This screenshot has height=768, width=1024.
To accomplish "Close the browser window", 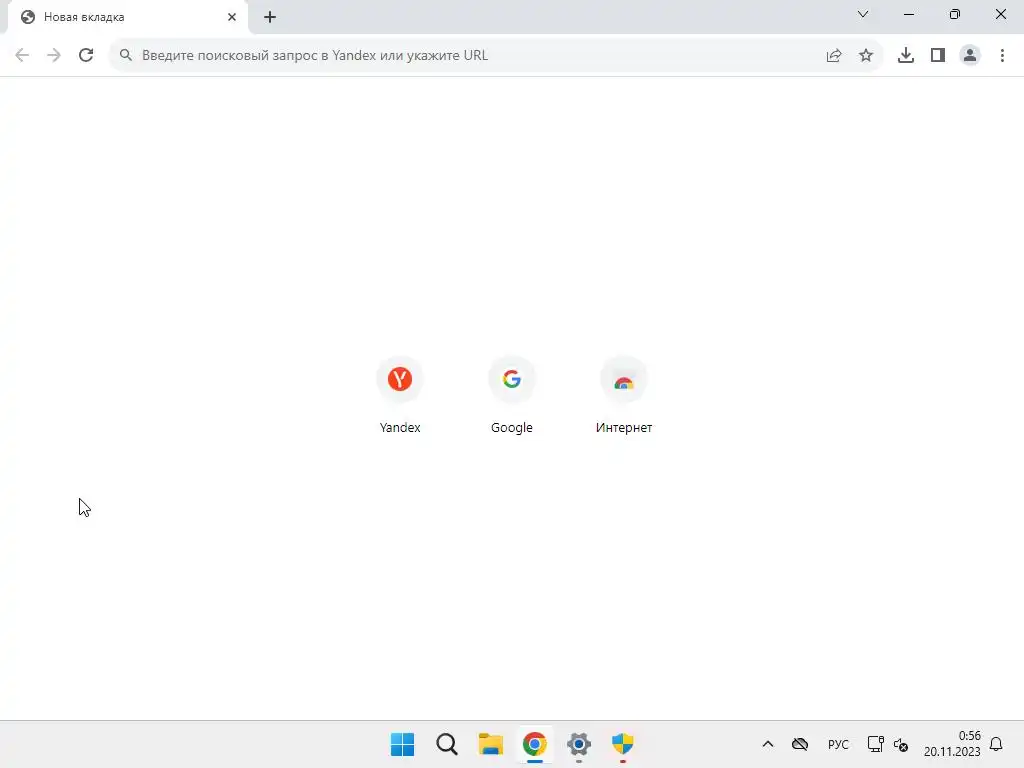I will click(1000, 14).
